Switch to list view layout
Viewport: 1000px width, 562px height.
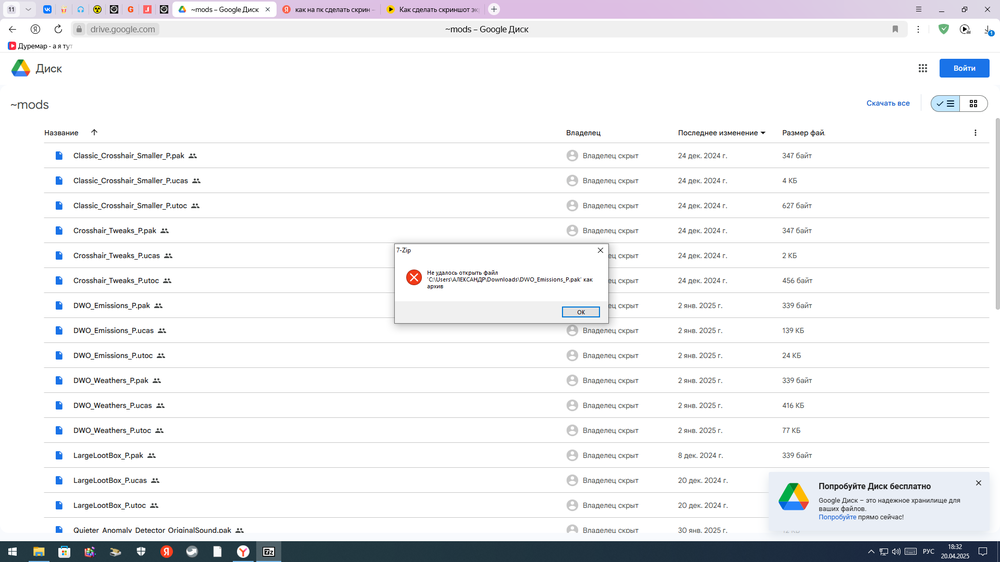pyautogui.click(x=945, y=103)
